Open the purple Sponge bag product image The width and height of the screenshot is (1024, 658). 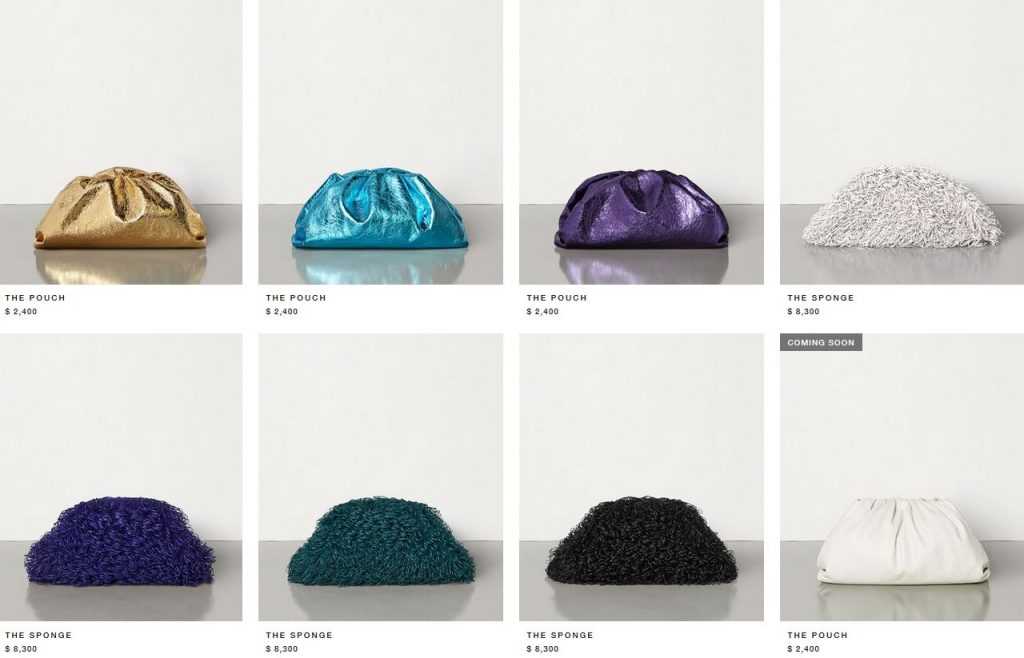point(121,477)
